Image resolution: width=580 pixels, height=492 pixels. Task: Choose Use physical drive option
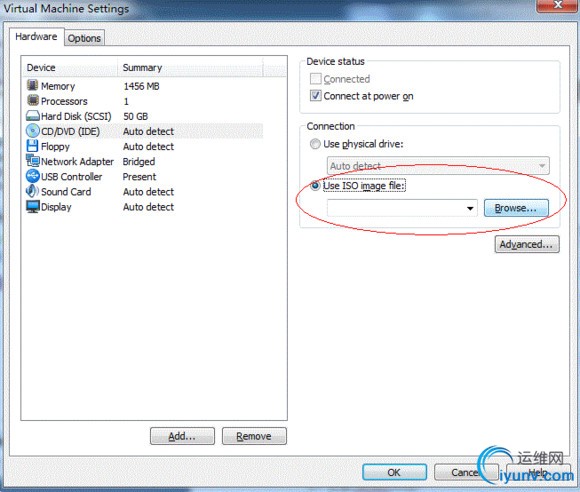pyautogui.click(x=315, y=144)
